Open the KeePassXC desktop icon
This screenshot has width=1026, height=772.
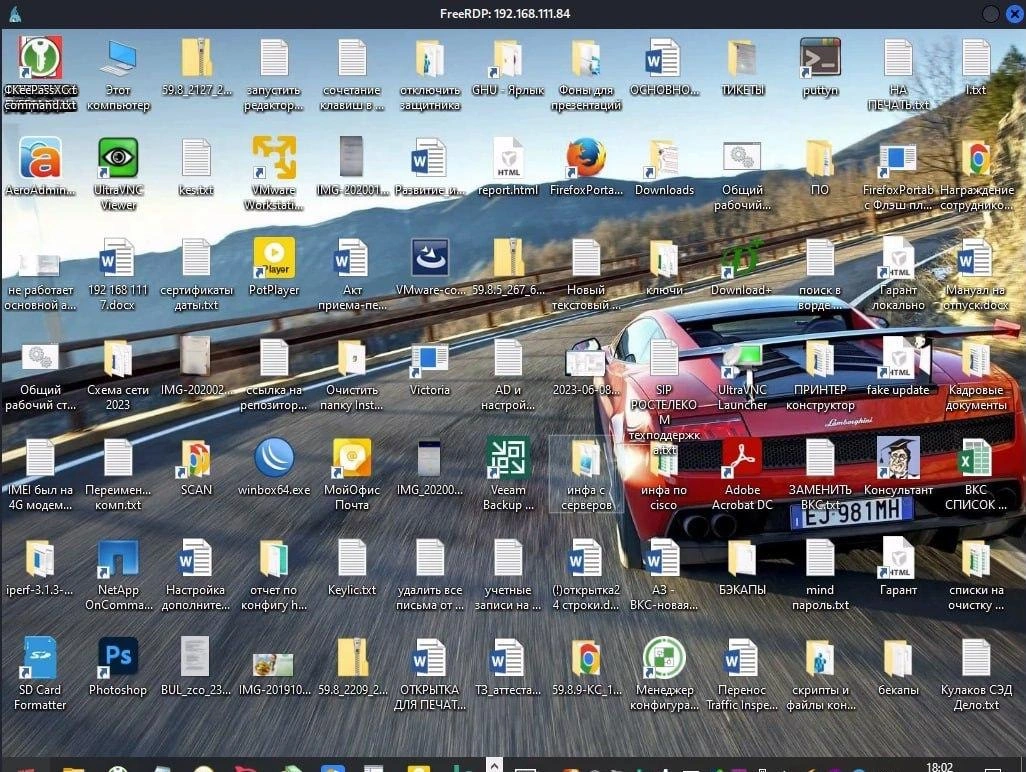[40, 58]
